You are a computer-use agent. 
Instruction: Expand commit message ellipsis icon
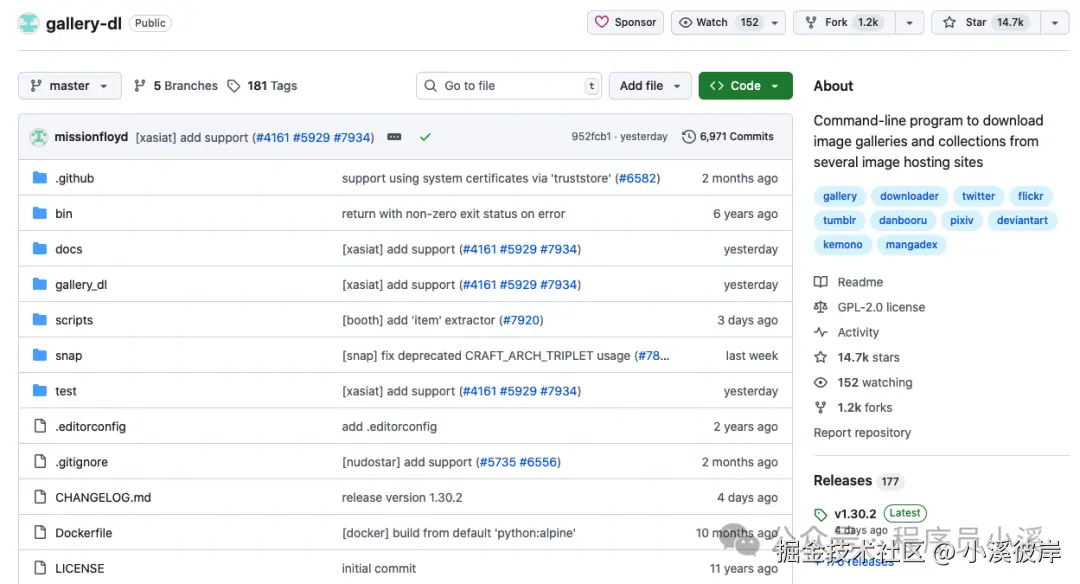click(394, 137)
